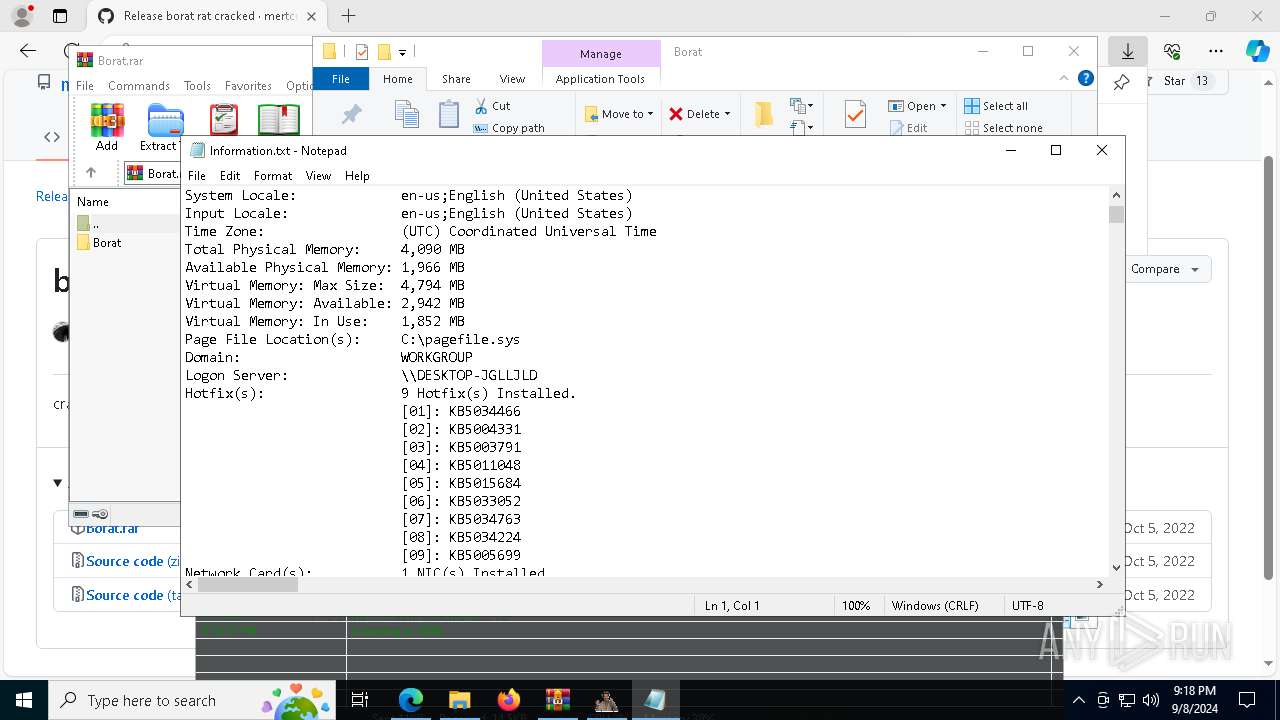Screen dimensions: 1280x720
Task: Switch to Explorer Share tab
Action: coord(456,79)
